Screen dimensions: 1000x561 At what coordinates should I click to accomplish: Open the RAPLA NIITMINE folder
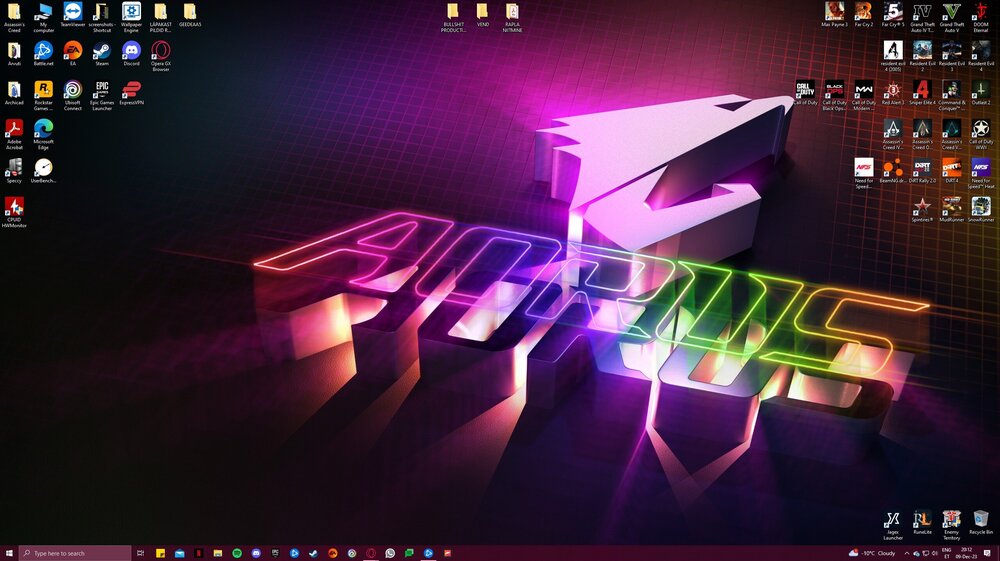click(x=512, y=17)
